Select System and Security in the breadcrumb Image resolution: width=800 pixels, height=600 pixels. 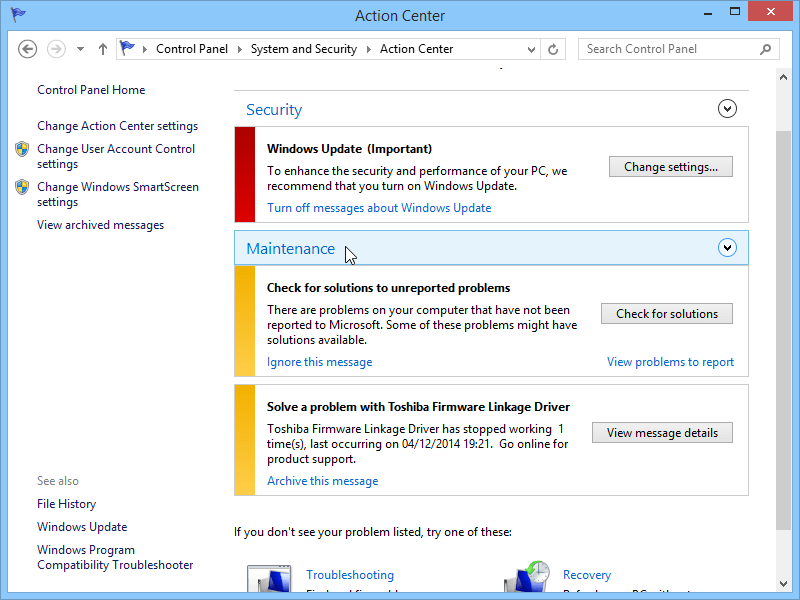[x=304, y=49]
